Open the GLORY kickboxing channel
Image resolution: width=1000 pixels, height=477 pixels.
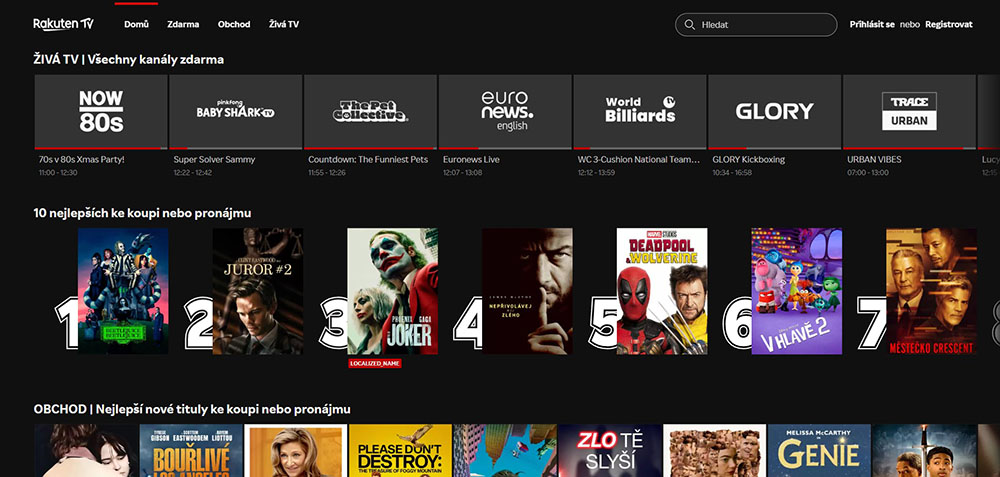pyautogui.click(x=774, y=111)
